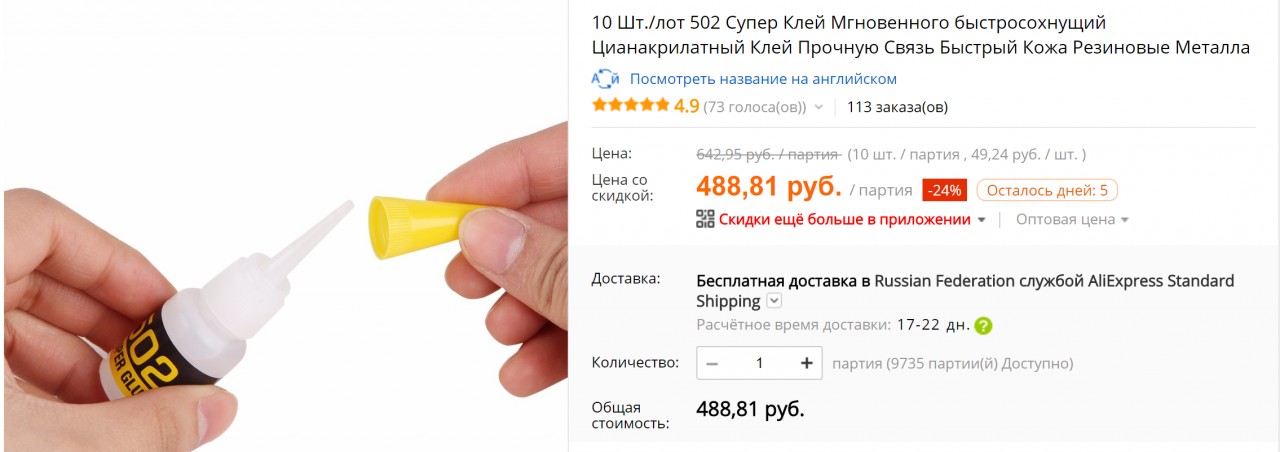
Task: Click the QR code icon for app discounts
Action: click(705, 219)
